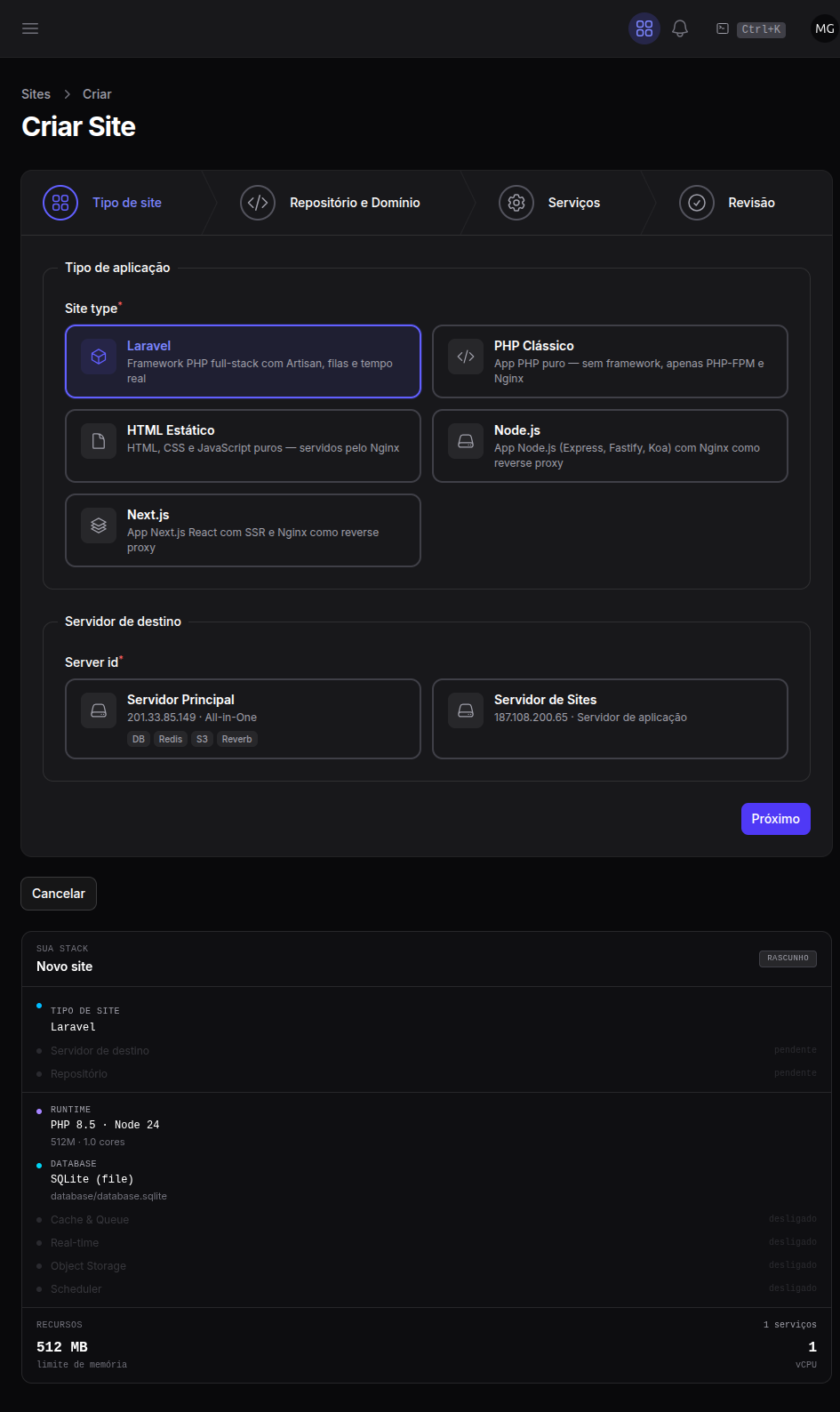840x1412 pixels.
Task: Click the Próximo button
Action: (x=776, y=819)
